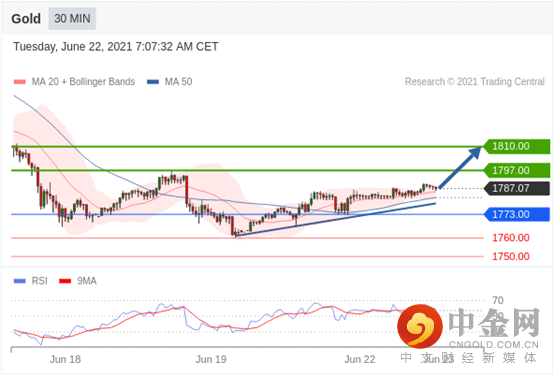Click the 'Jun 19' date axis label
The height and width of the screenshot is (376, 554).
point(211,359)
